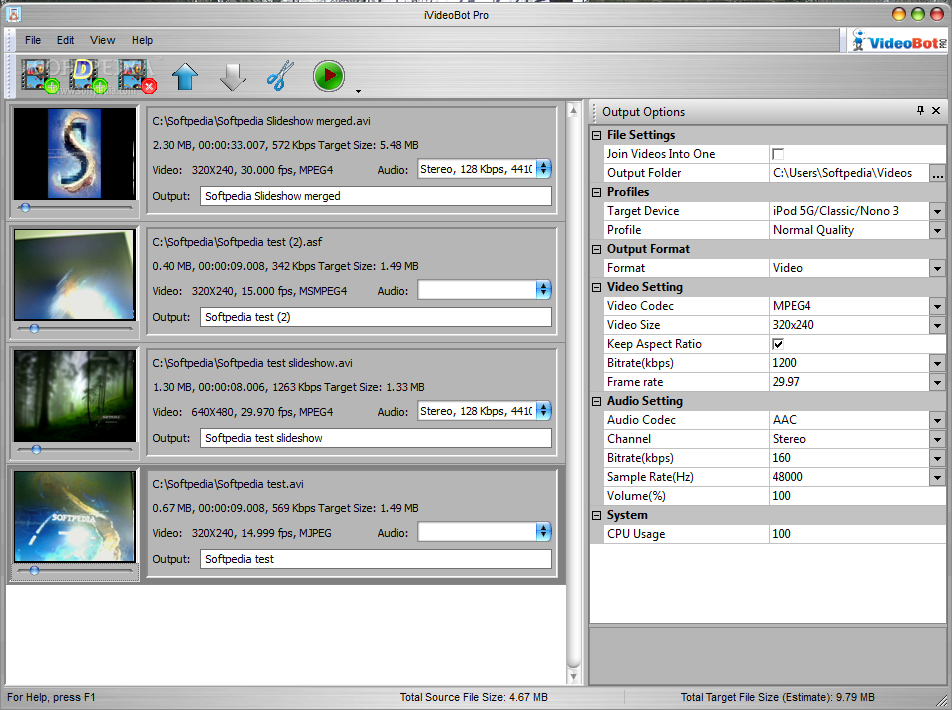Click the preview slider under Softpedia test (2) thumbnail
952x710 pixels.
pyautogui.click(x=75, y=329)
